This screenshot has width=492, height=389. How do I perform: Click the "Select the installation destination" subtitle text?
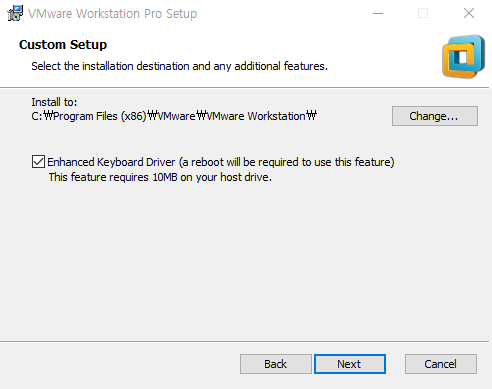point(179,66)
